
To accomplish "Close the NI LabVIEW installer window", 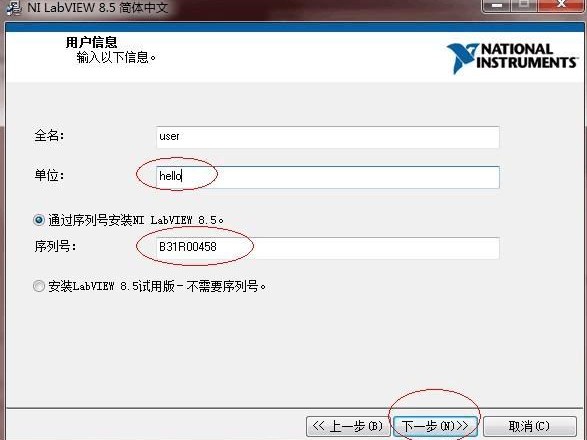I will [x=561, y=5].
